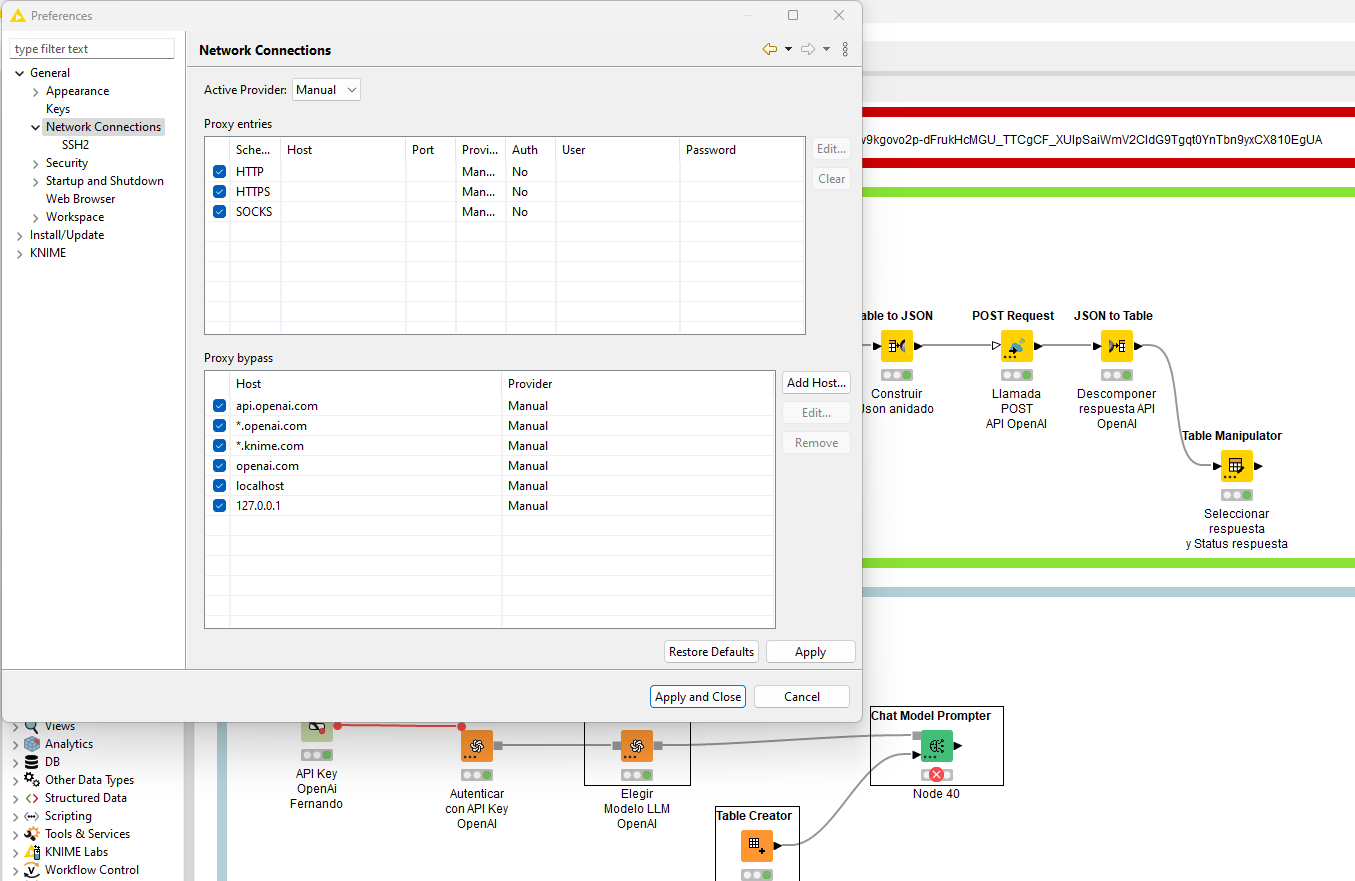Click the Add Host... button

coord(816,383)
